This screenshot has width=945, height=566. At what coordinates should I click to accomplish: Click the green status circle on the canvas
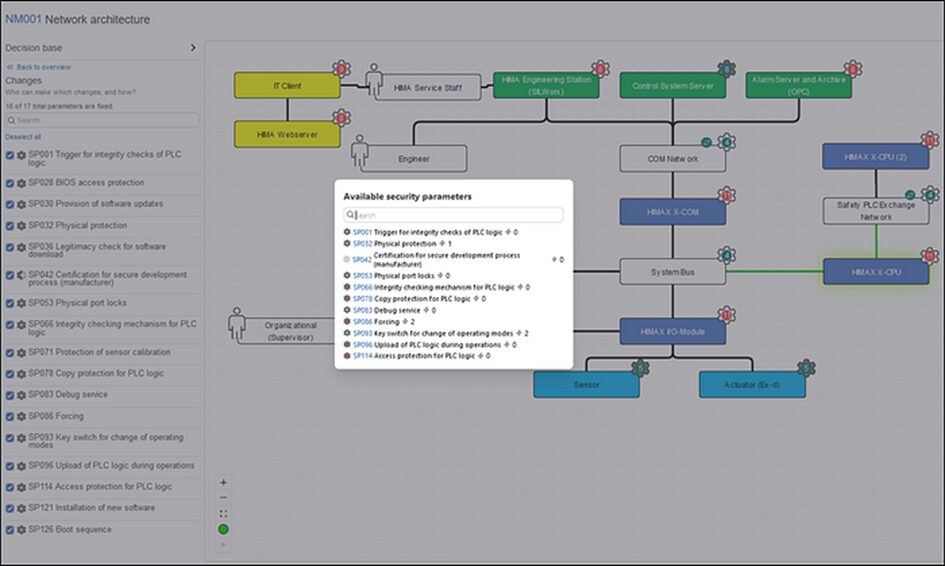click(223, 529)
